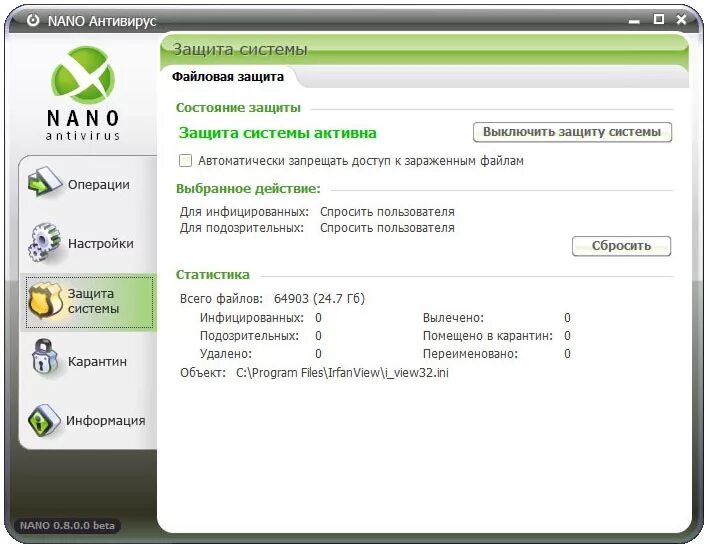Open the Настройки section label
710x550 pixels.
[x=101, y=244]
